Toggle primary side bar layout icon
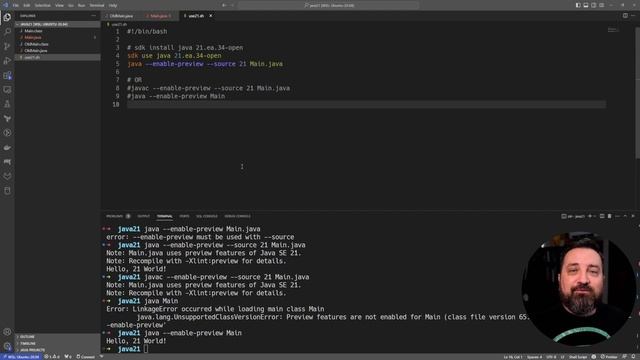Image resolution: width=640 pixels, height=360 pixels. [x=578, y=5]
